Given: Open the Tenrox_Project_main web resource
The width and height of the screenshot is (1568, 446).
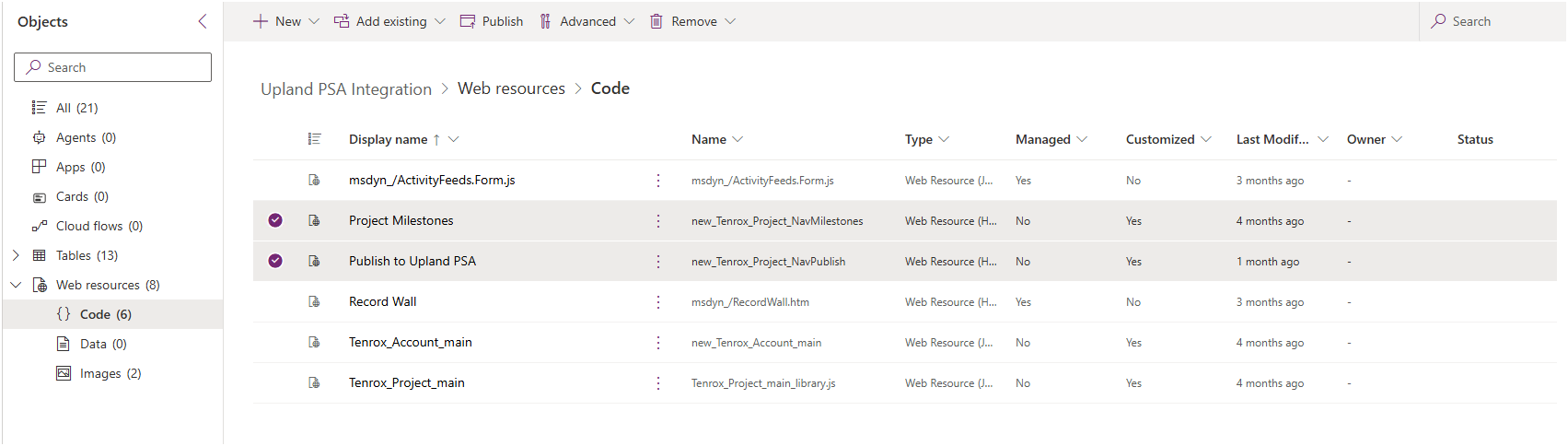Looking at the screenshot, I should click(406, 382).
